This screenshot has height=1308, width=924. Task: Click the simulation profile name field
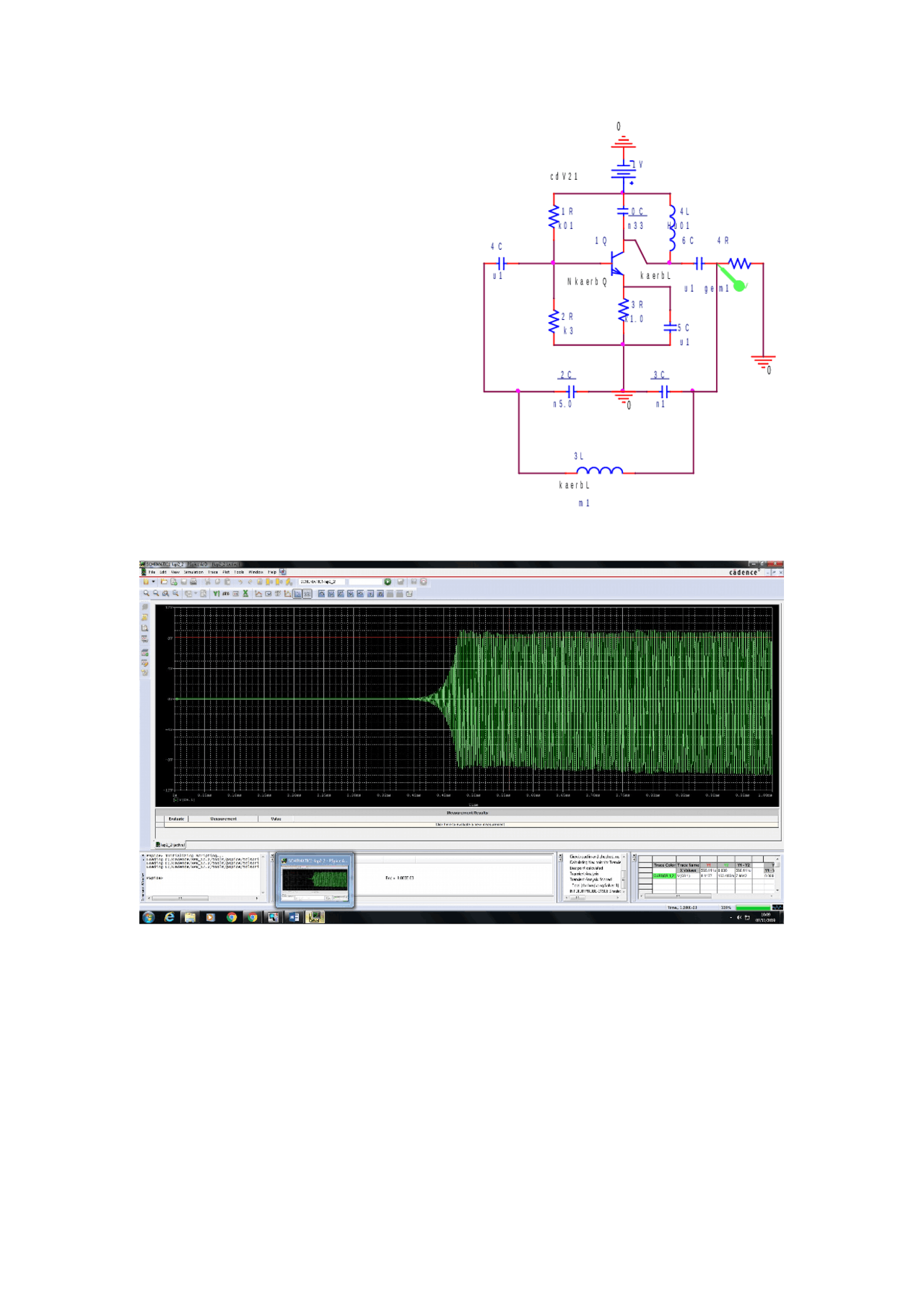click(x=321, y=581)
